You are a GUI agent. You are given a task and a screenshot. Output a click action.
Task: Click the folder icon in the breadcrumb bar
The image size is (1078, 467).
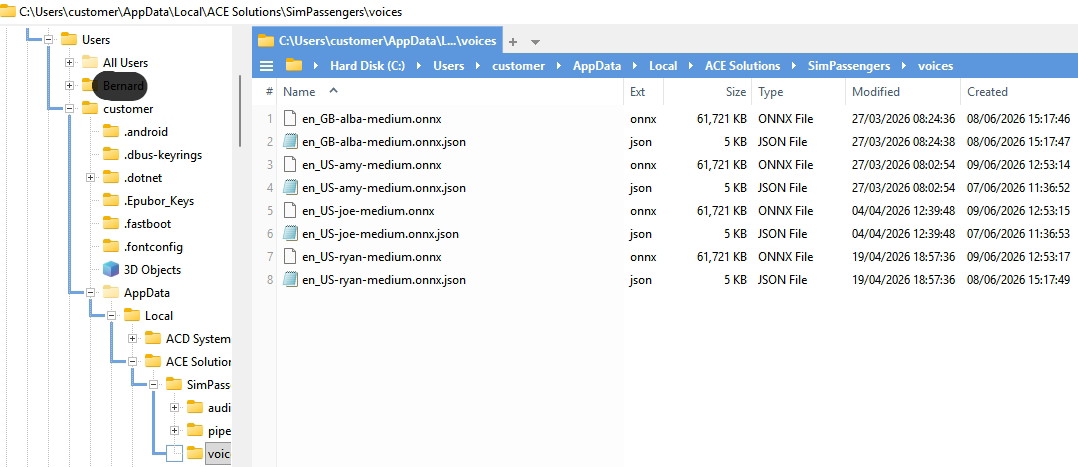click(294, 66)
